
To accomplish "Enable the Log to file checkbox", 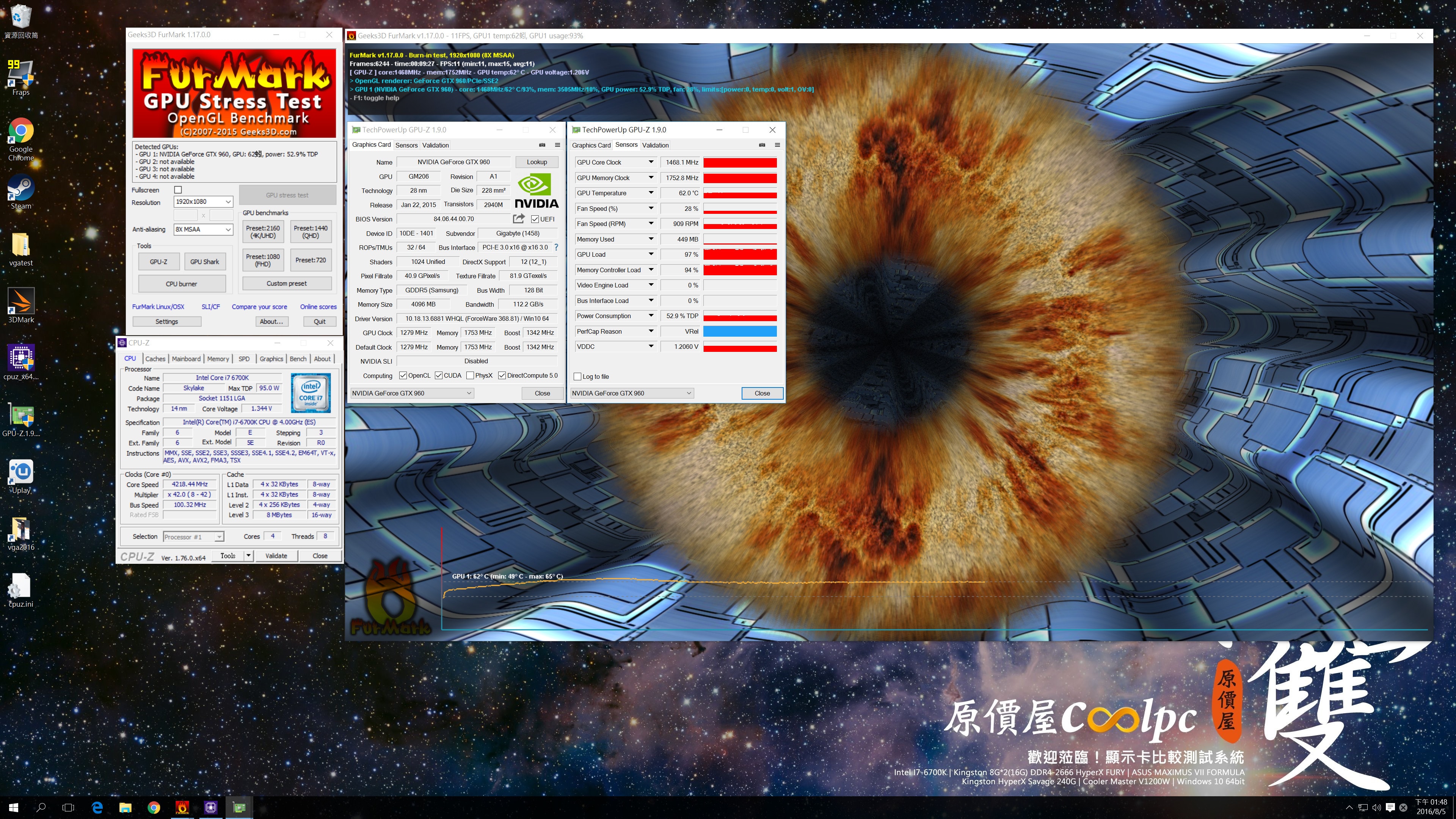I will (577, 377).
